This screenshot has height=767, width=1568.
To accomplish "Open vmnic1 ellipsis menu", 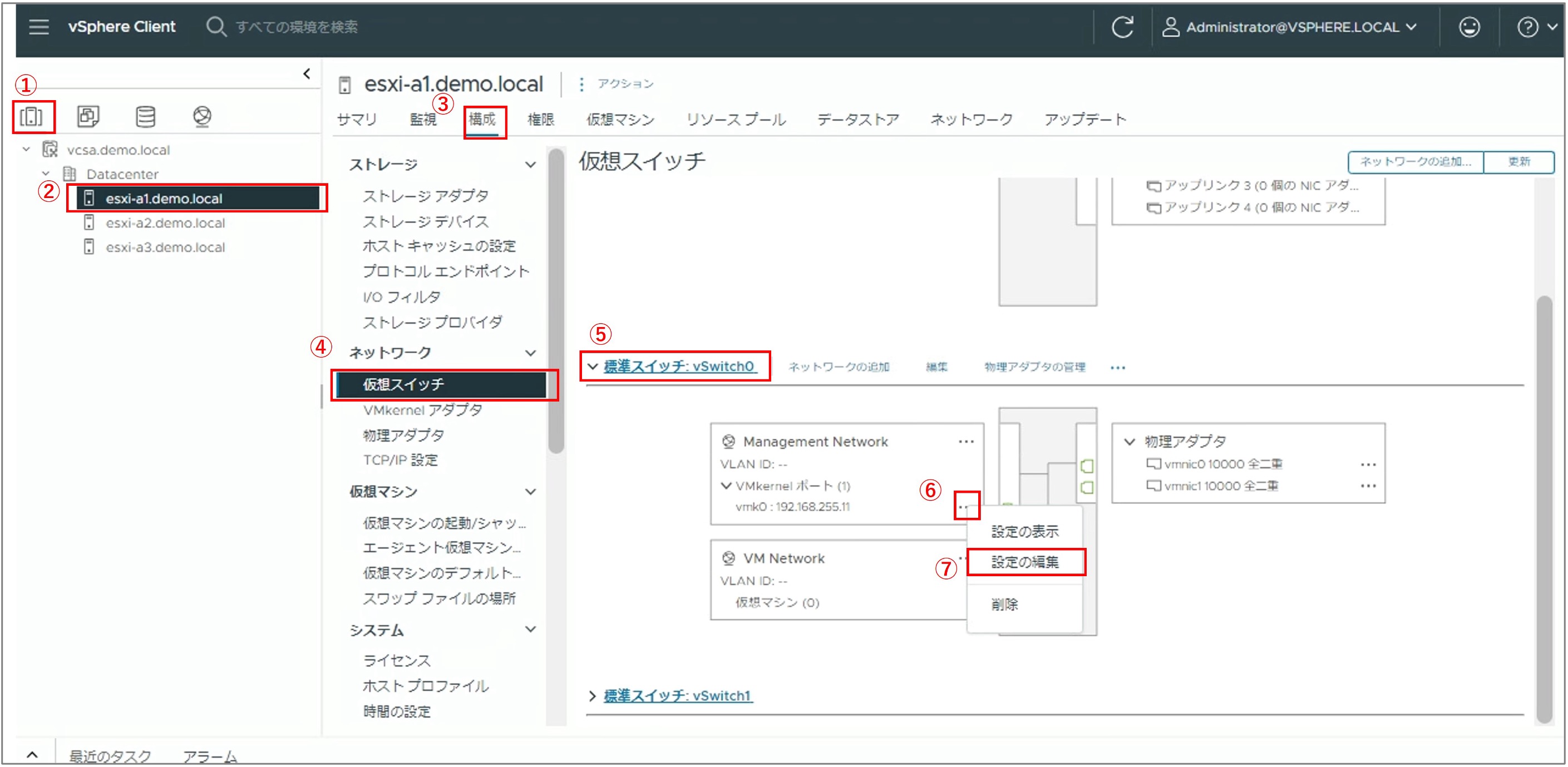I will tap(1368, 486).
